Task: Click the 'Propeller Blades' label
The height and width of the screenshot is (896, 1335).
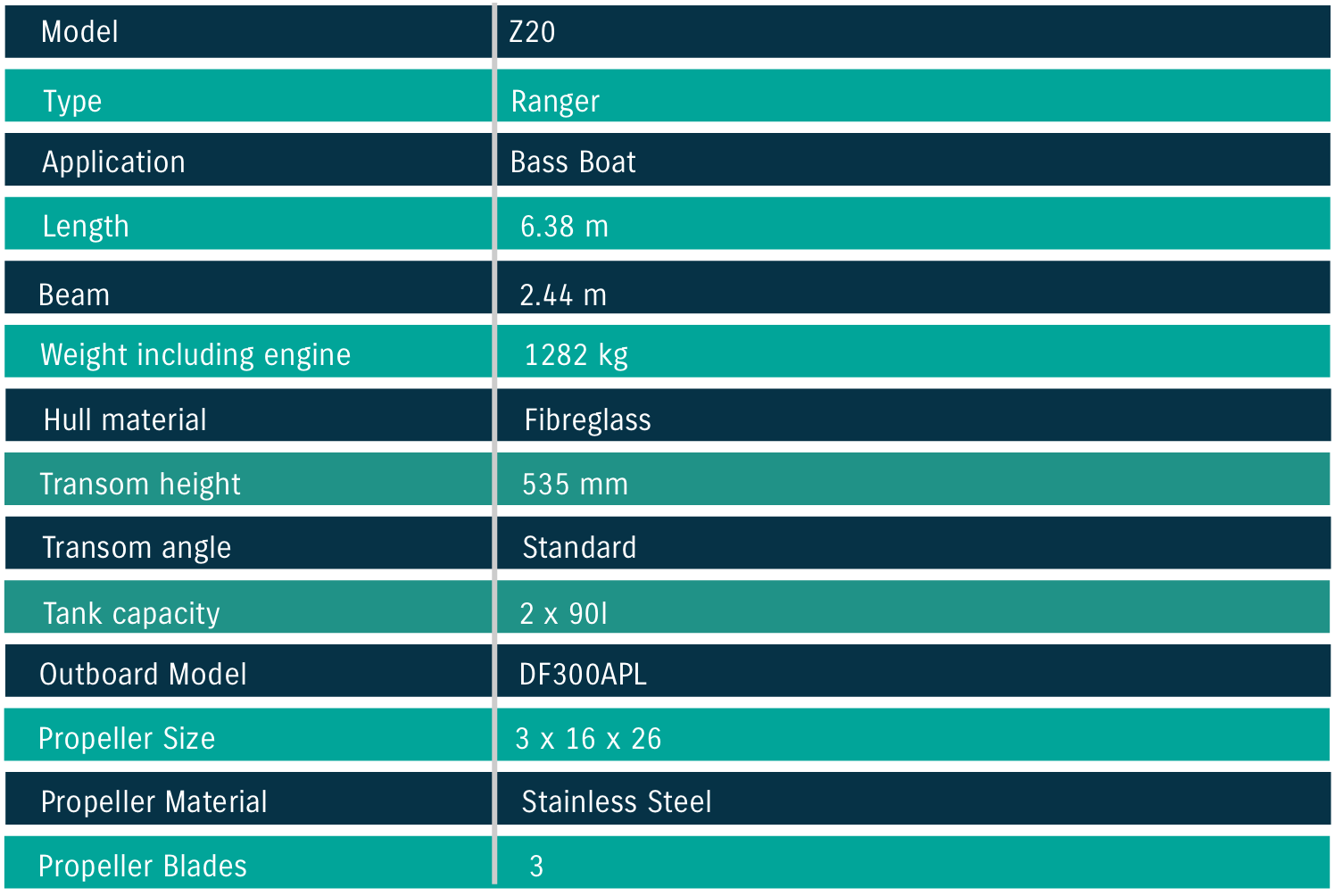Action: tap(143, 867)
